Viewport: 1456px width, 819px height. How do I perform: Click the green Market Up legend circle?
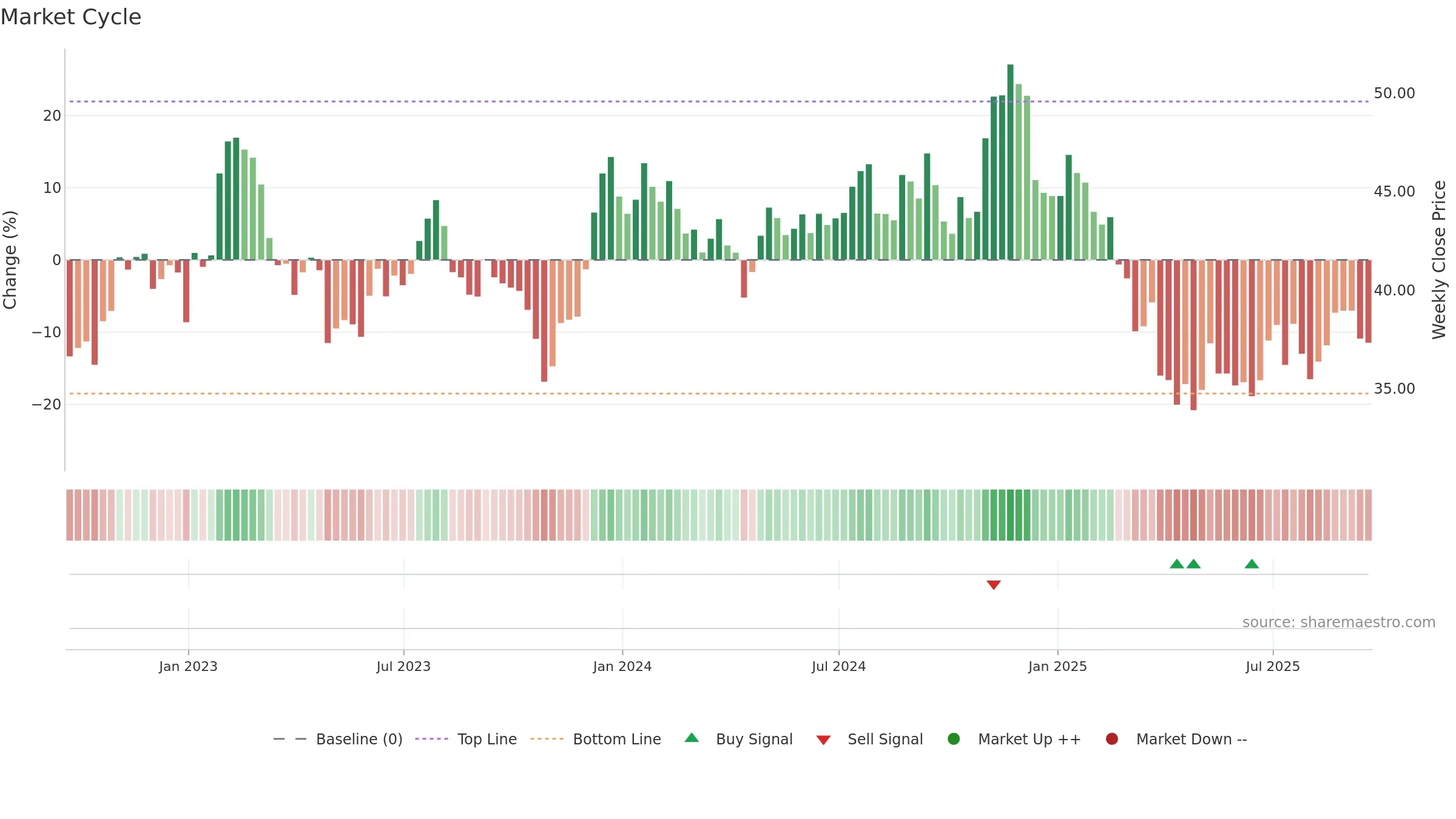tap(954, 739)
